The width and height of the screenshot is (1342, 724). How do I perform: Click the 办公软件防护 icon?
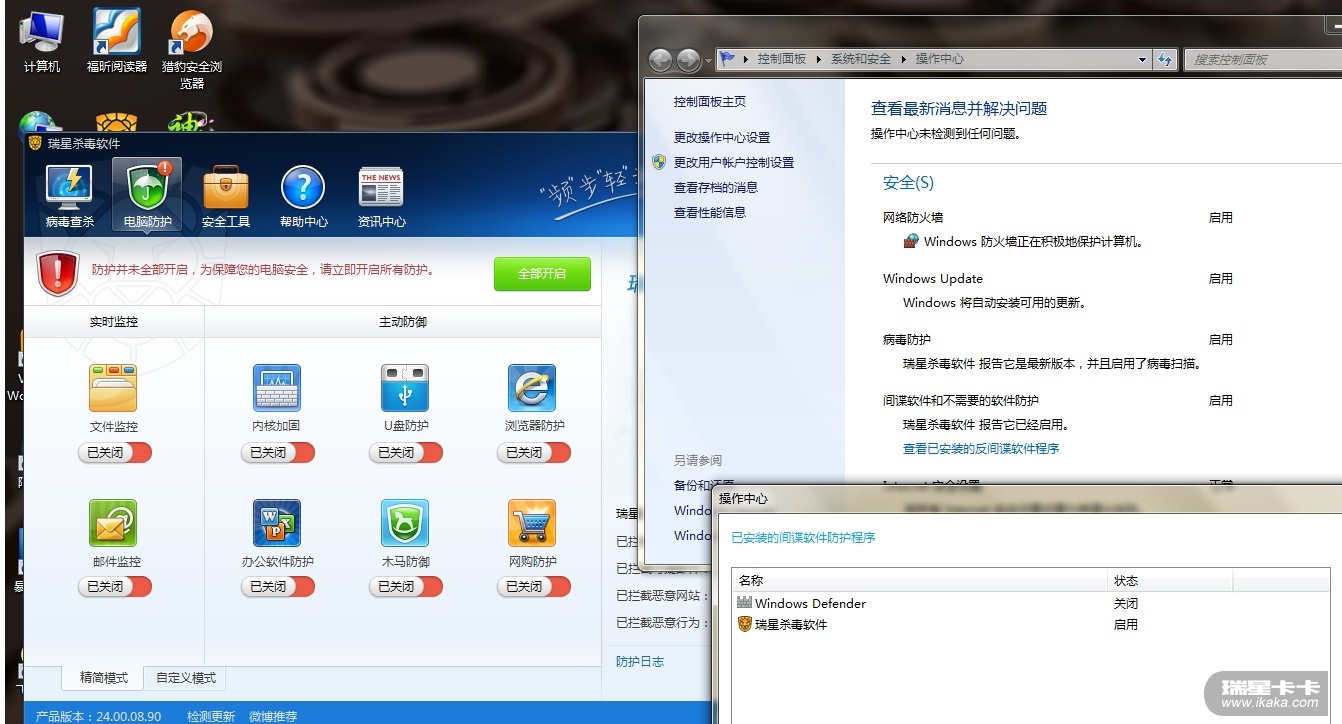click(x=277, y=523)
